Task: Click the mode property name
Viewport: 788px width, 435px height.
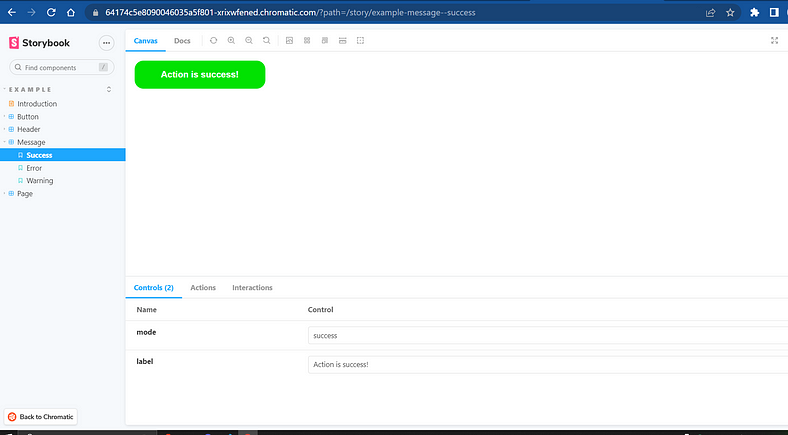Action: click(146, 332)
